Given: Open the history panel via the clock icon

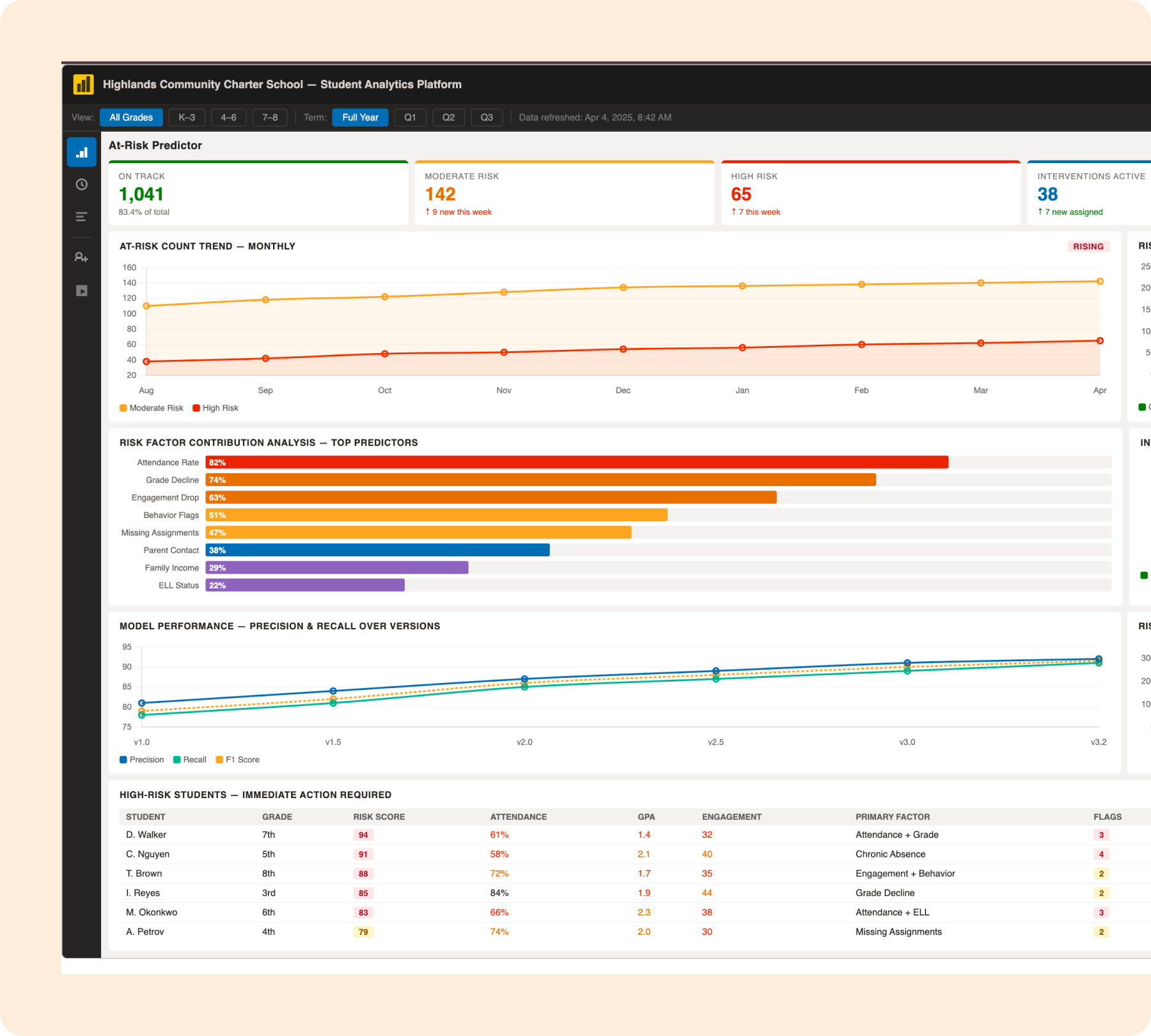Looking at the screenshot, I should click(81, 185).
